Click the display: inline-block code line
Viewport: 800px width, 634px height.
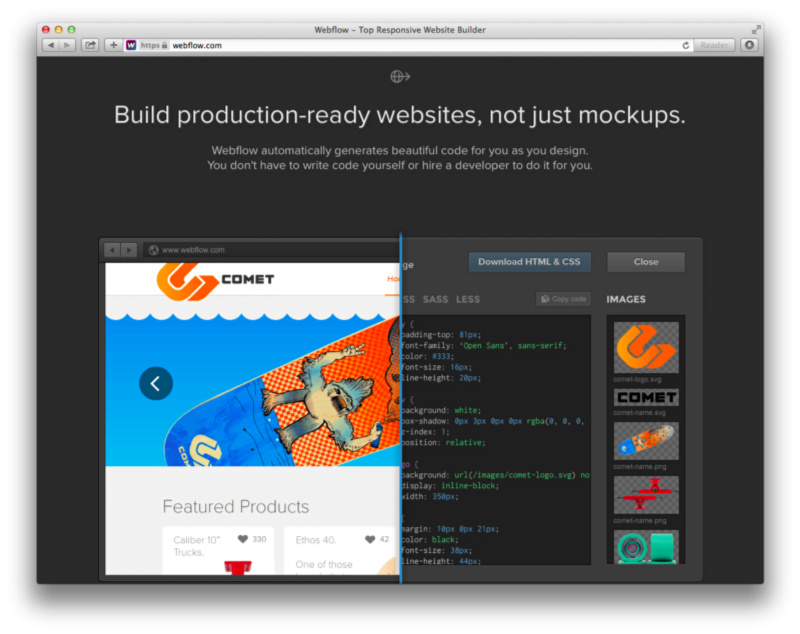[450, 486]
